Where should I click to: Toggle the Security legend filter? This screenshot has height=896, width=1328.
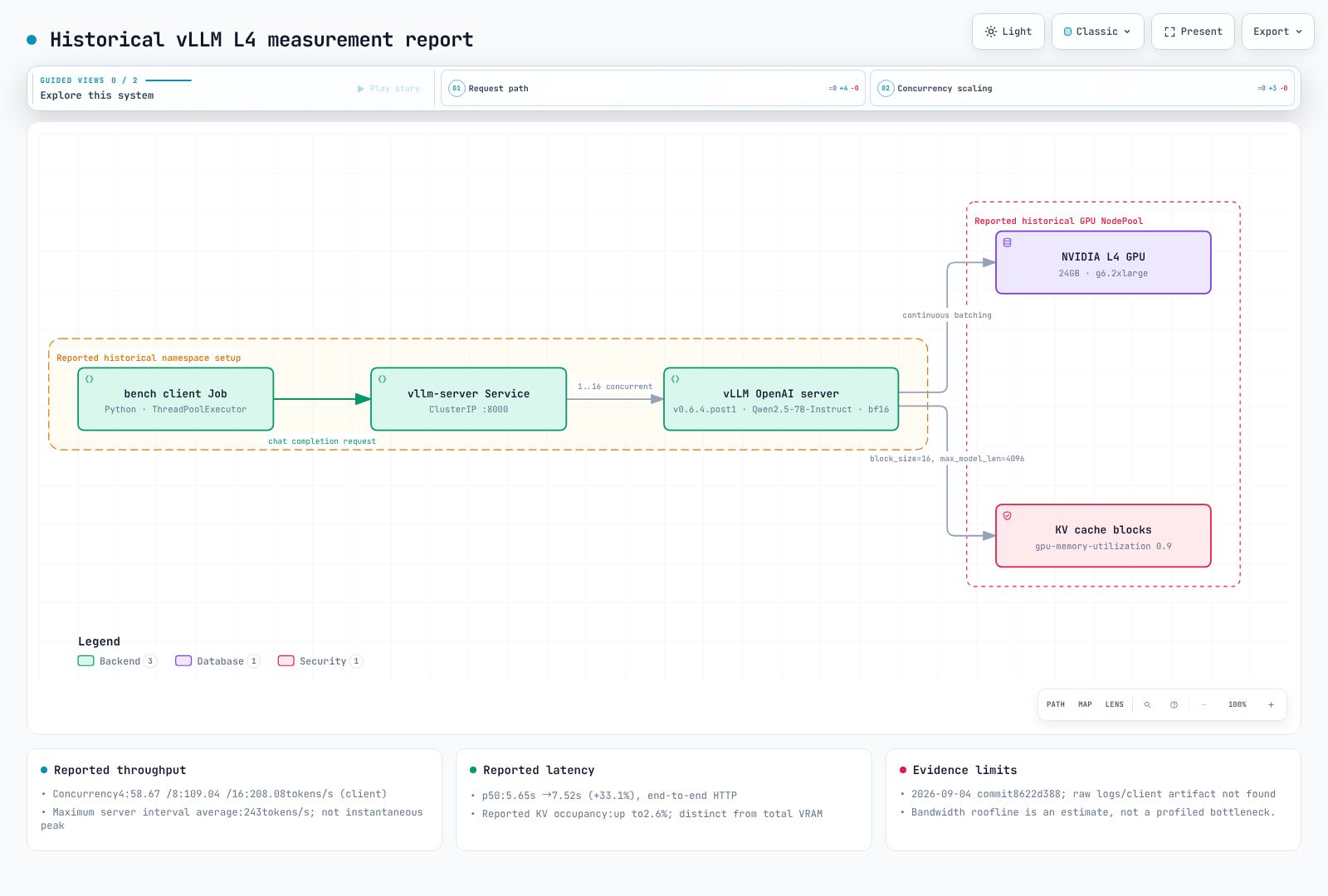tap(320, 661)
